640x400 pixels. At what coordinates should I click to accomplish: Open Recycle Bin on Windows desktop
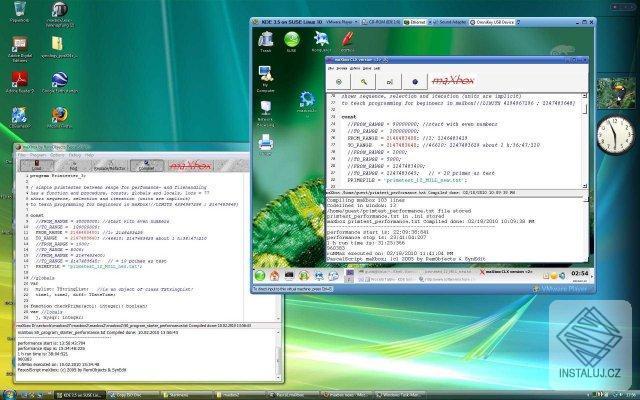[x=19, y=12]
